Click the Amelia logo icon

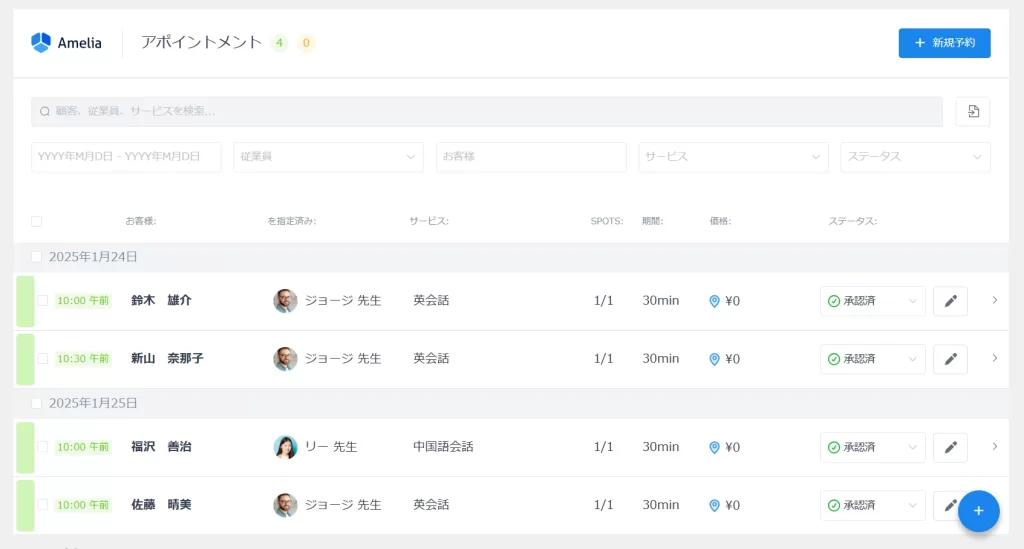(41, 42)
